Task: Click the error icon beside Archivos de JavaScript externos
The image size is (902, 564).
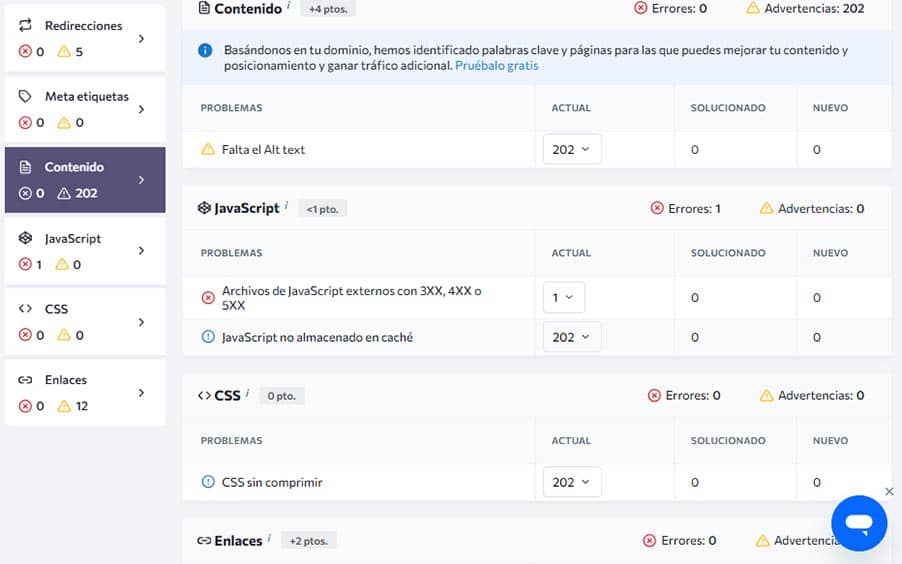Action: [x=208, y=297]
